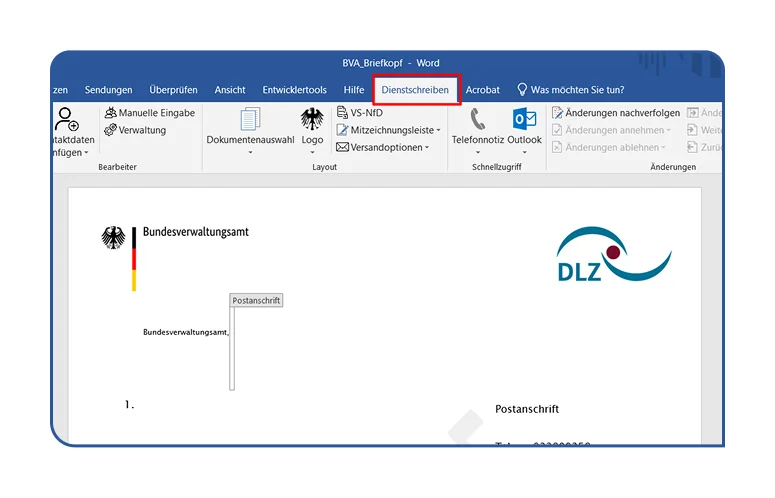Click the Mitzeichnungsleiste pencil icon
The width and height of the screenshot is (775, 498).
coord(342,130)
